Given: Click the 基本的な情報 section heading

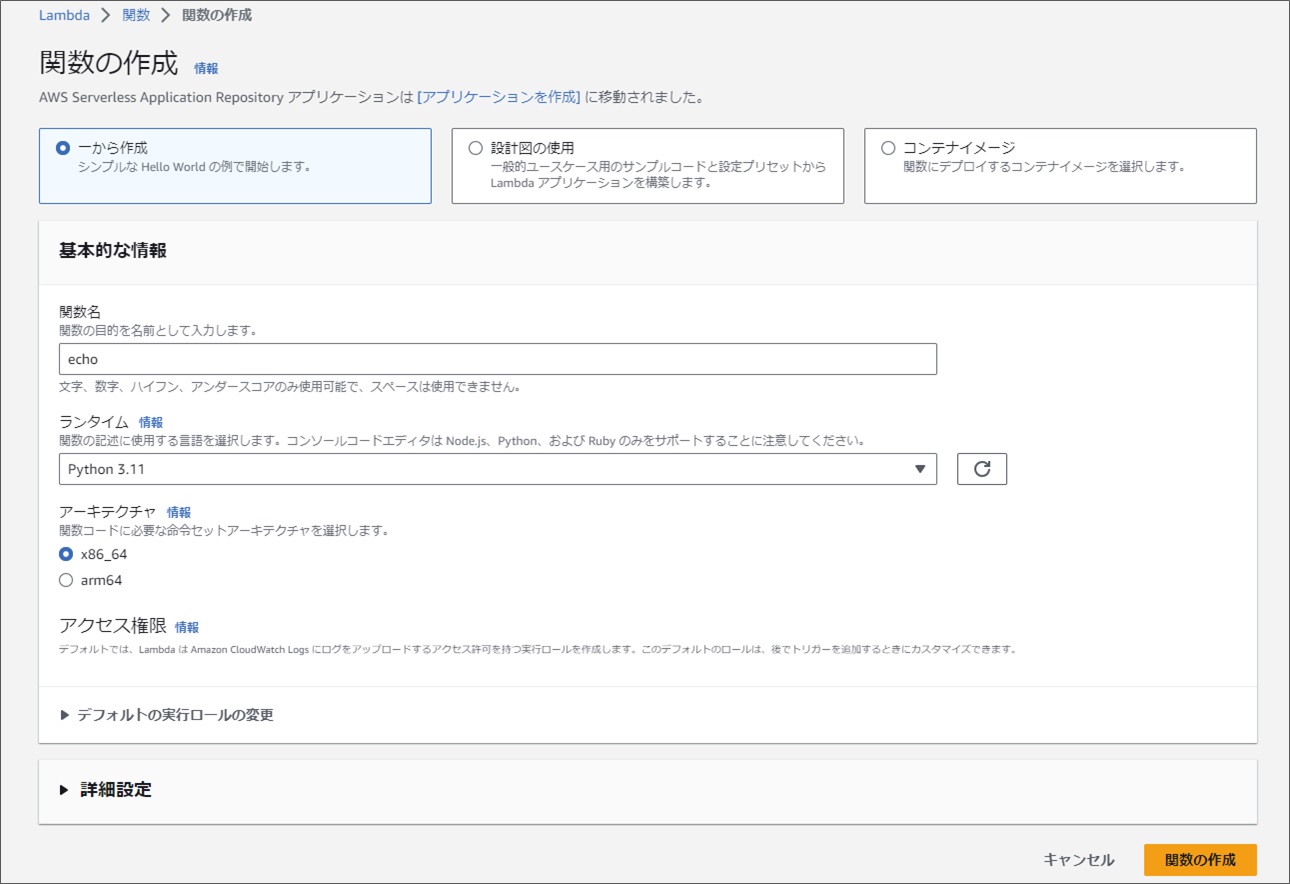Looking at the screenshot, I should (x=113, y=251).
